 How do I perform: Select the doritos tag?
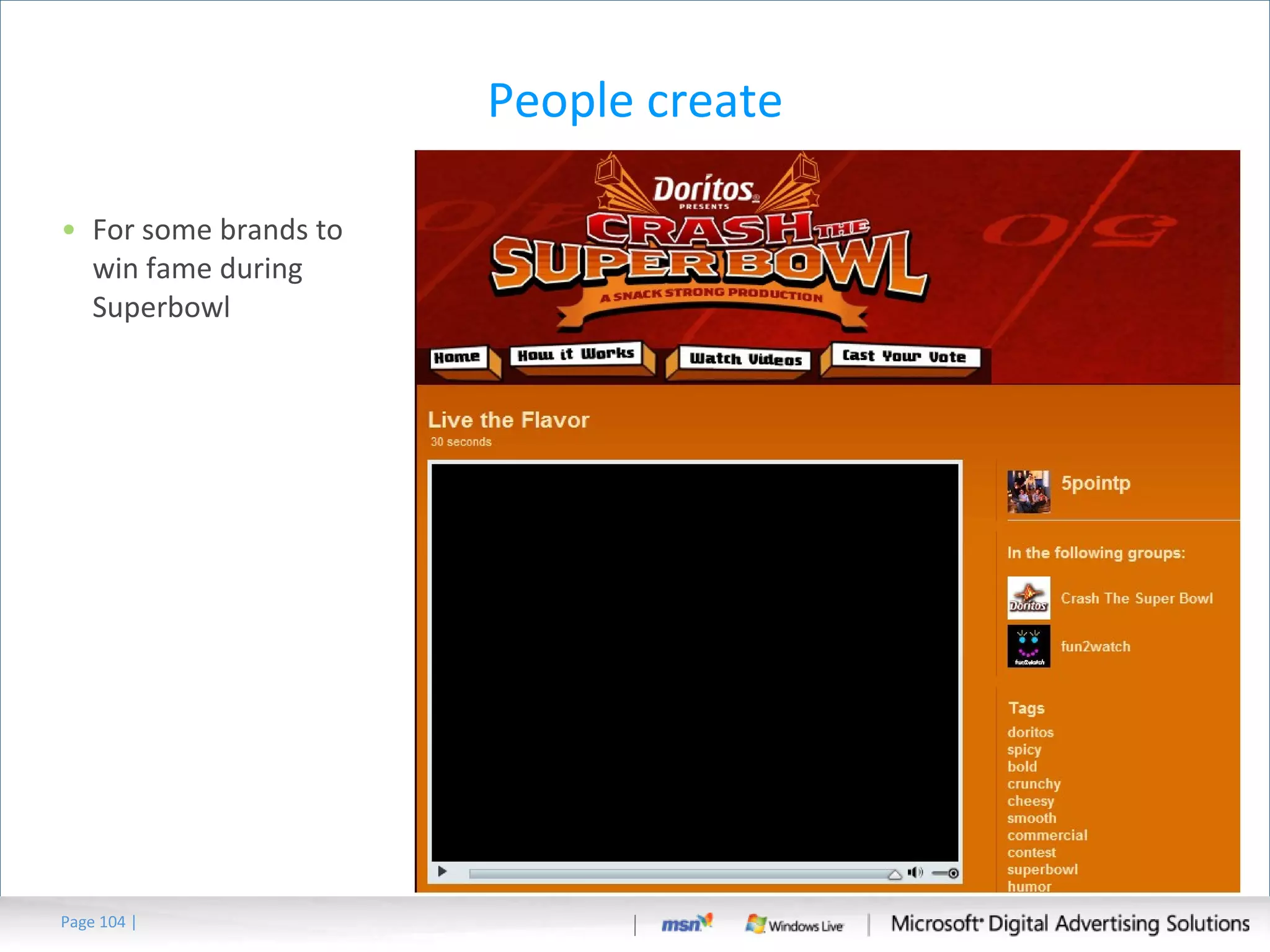tap(1030, 732)
